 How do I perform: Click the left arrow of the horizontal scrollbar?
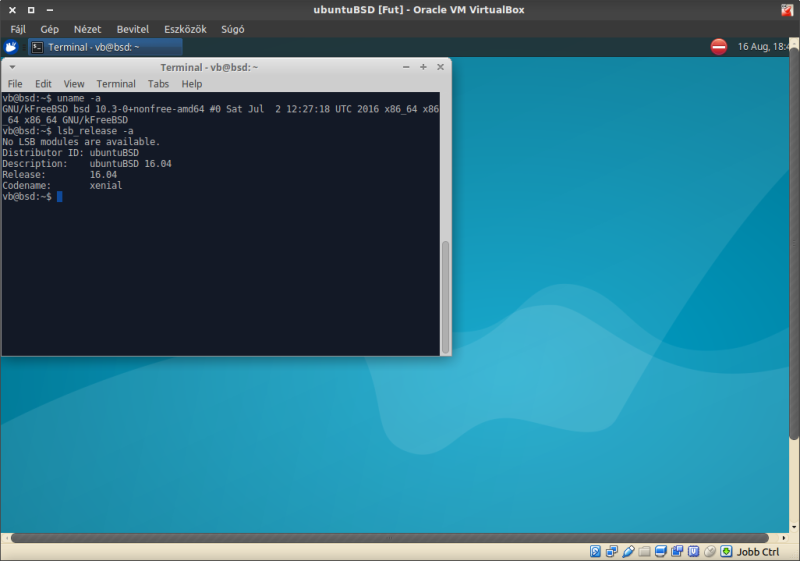tap(6, 538)
